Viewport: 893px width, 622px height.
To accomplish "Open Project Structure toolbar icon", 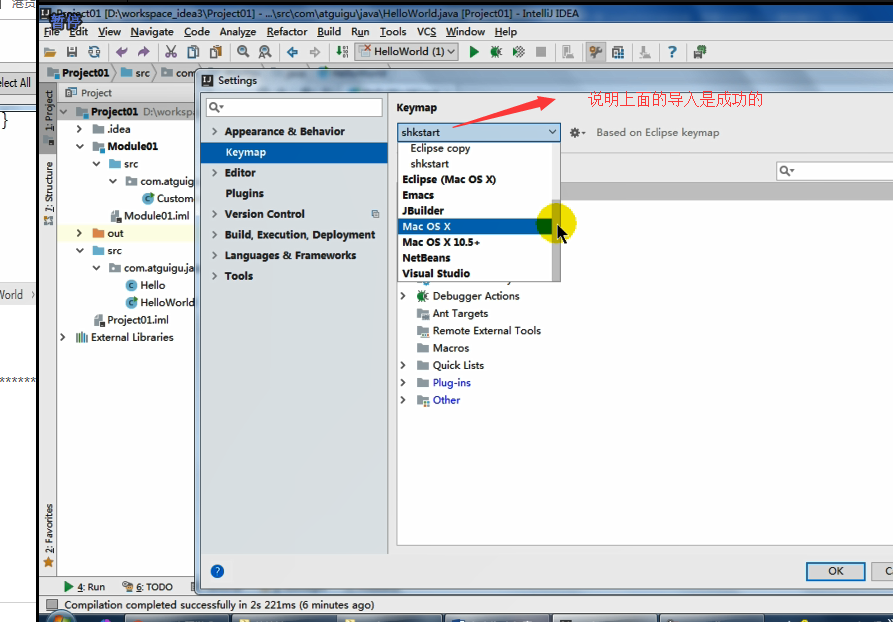I will tap(618, 52).
